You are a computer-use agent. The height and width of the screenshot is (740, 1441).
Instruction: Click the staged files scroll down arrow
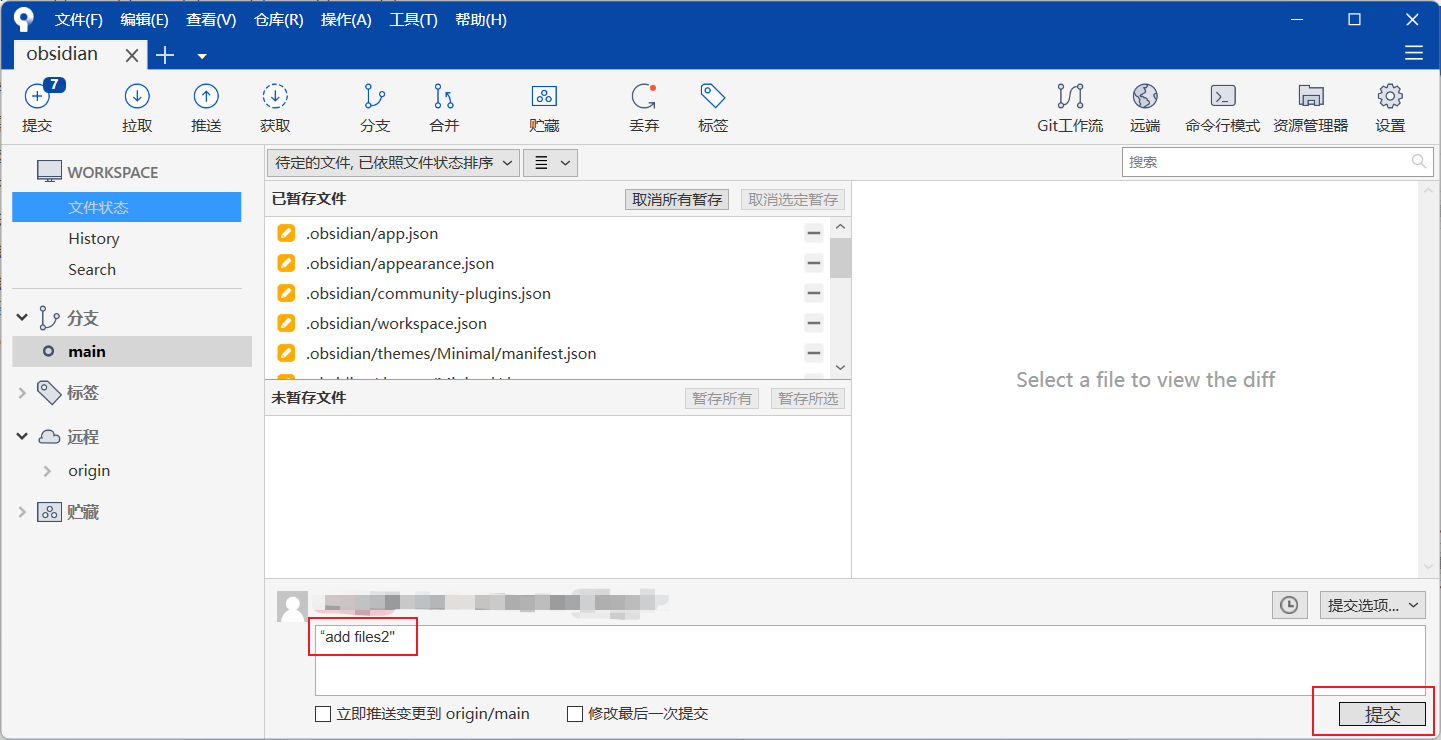(x=840, y=368)
